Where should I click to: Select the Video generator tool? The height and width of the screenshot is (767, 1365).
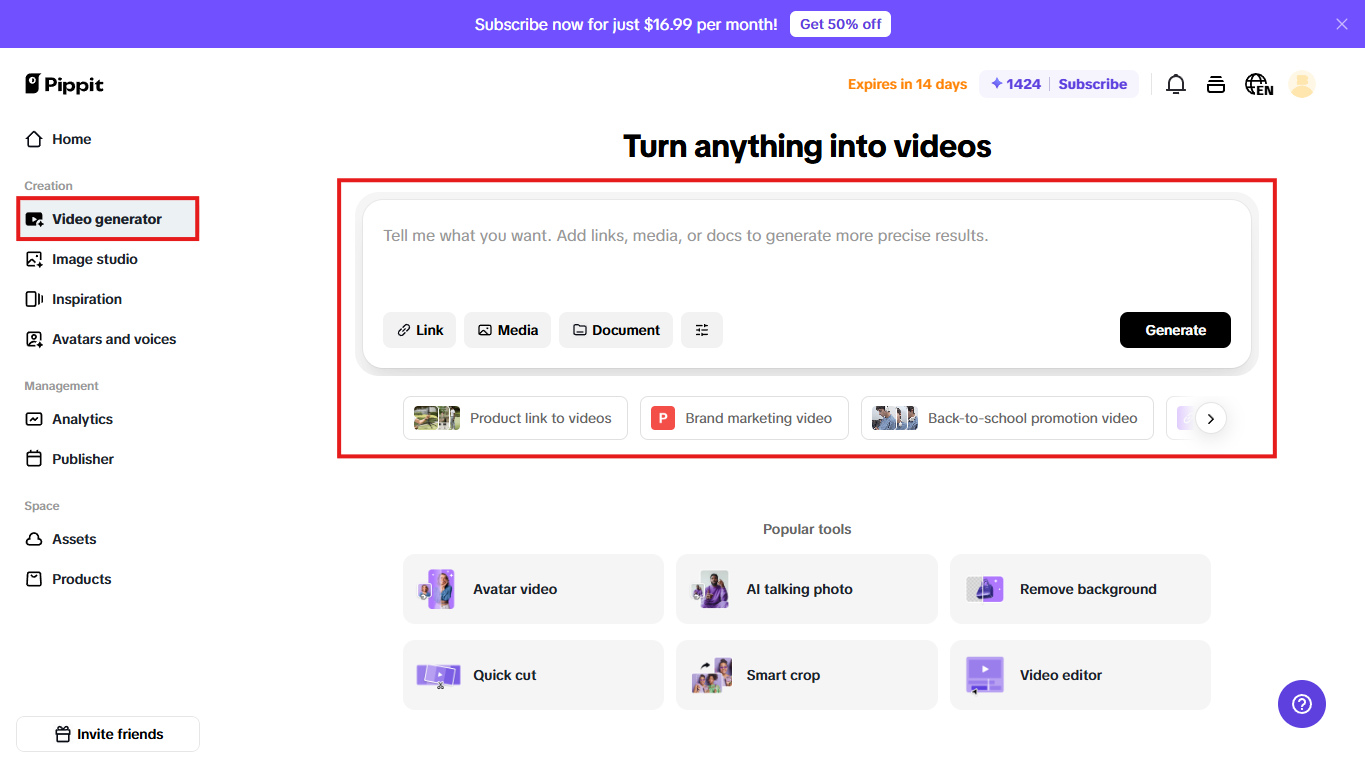point(106,218)
